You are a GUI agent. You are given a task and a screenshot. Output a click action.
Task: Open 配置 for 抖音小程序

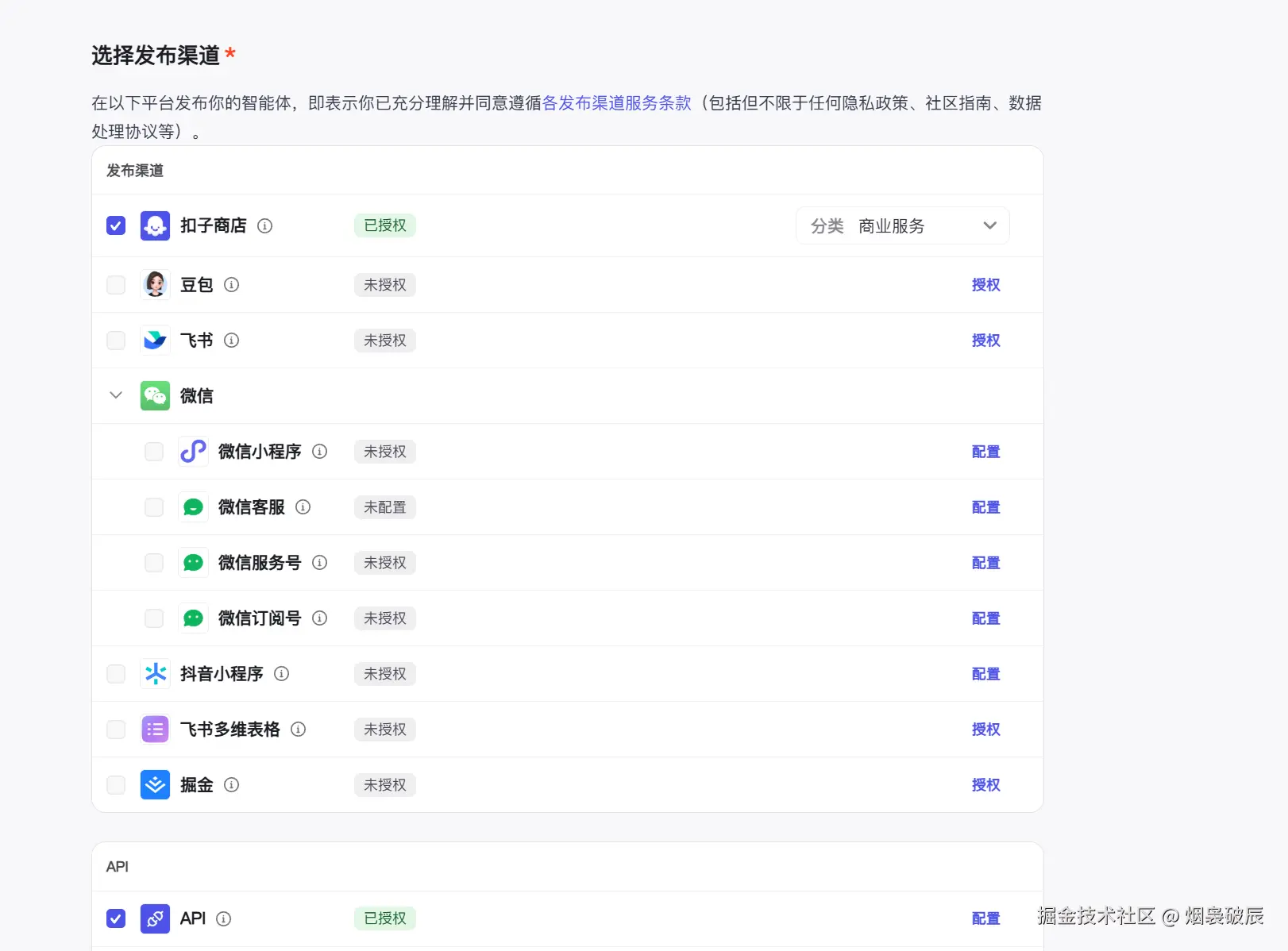tap(986, 673)
